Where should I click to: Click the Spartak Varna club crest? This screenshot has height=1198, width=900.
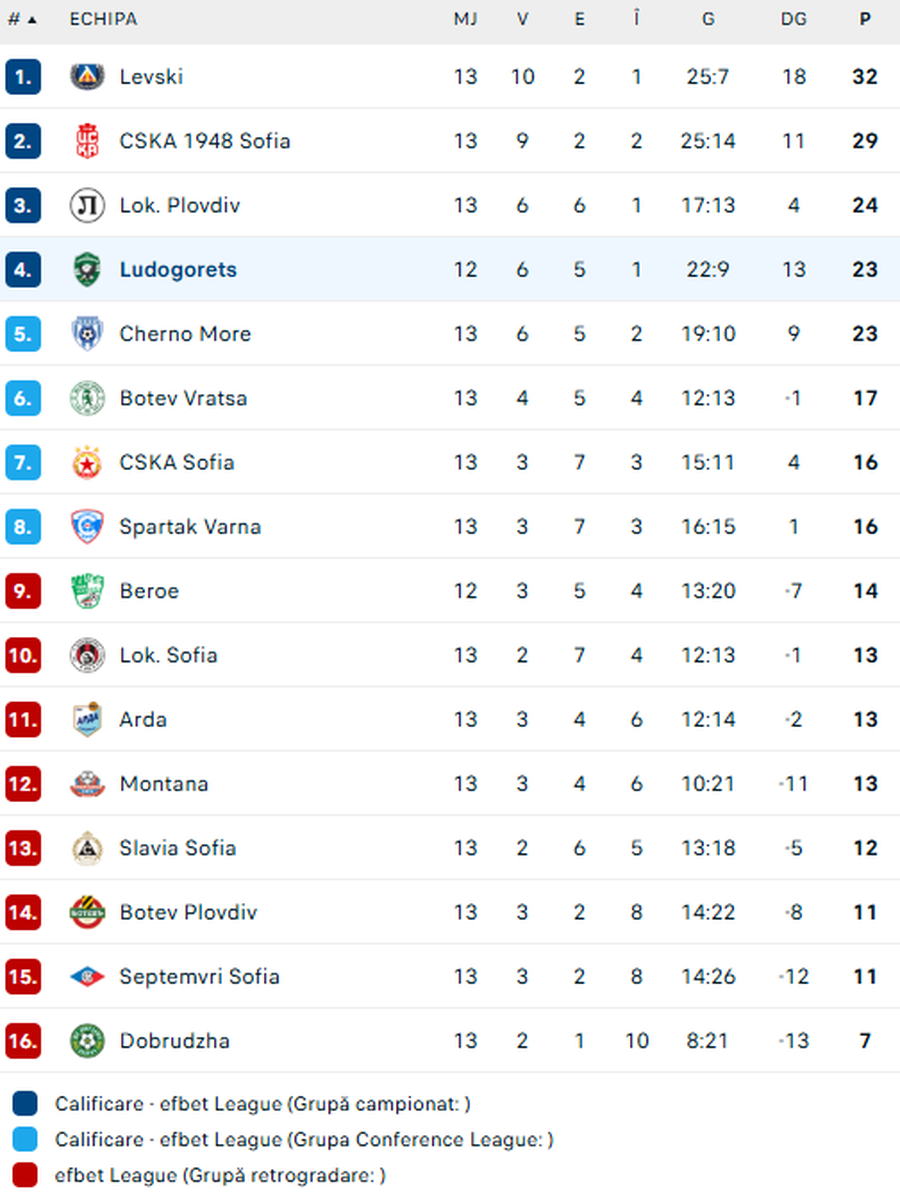click(87, 526)
